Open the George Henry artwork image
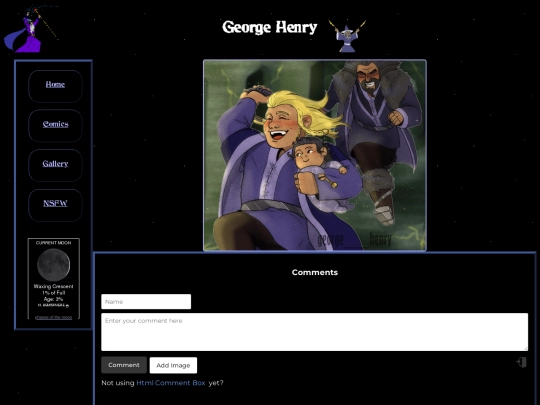 315,155
